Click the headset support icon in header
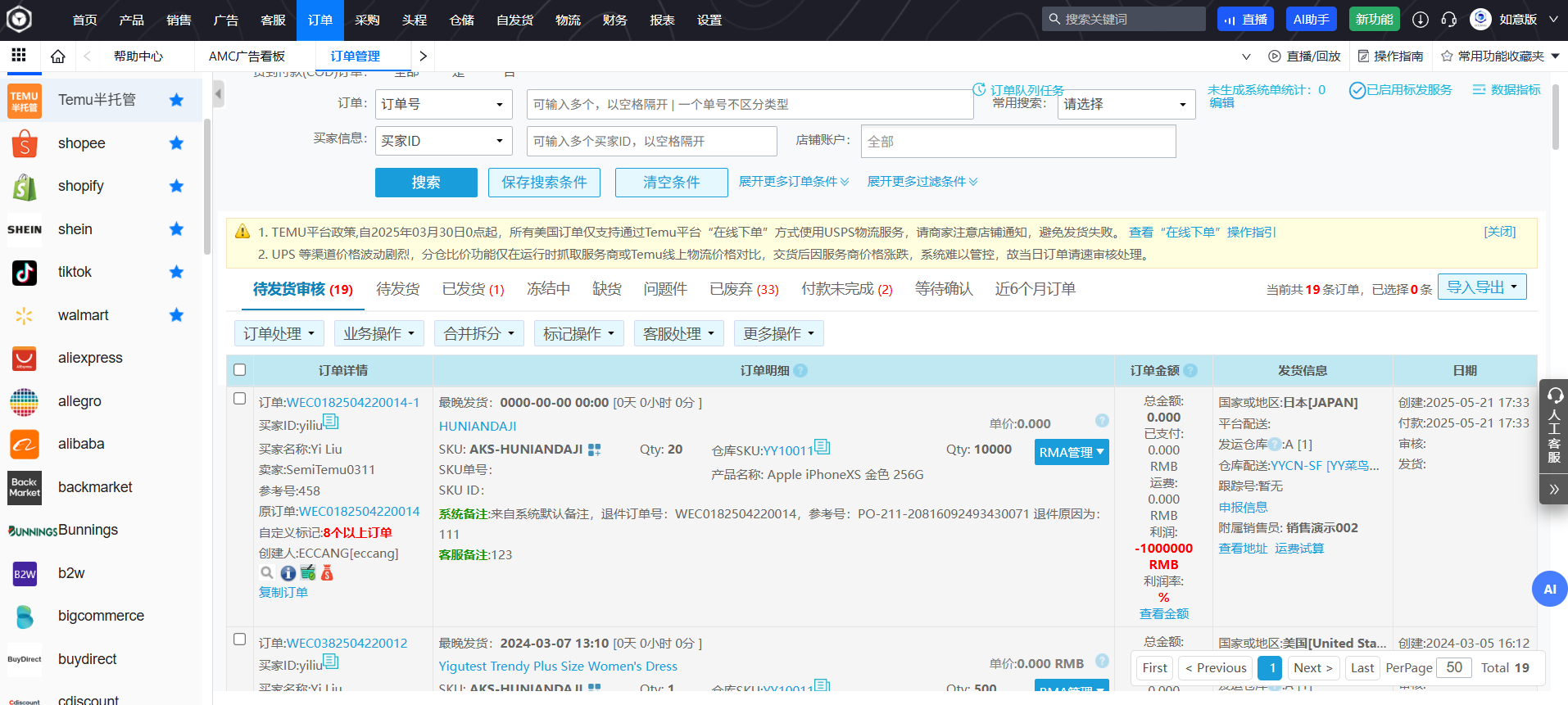This screenshot has width=1568, height=705. [1448, 20]
